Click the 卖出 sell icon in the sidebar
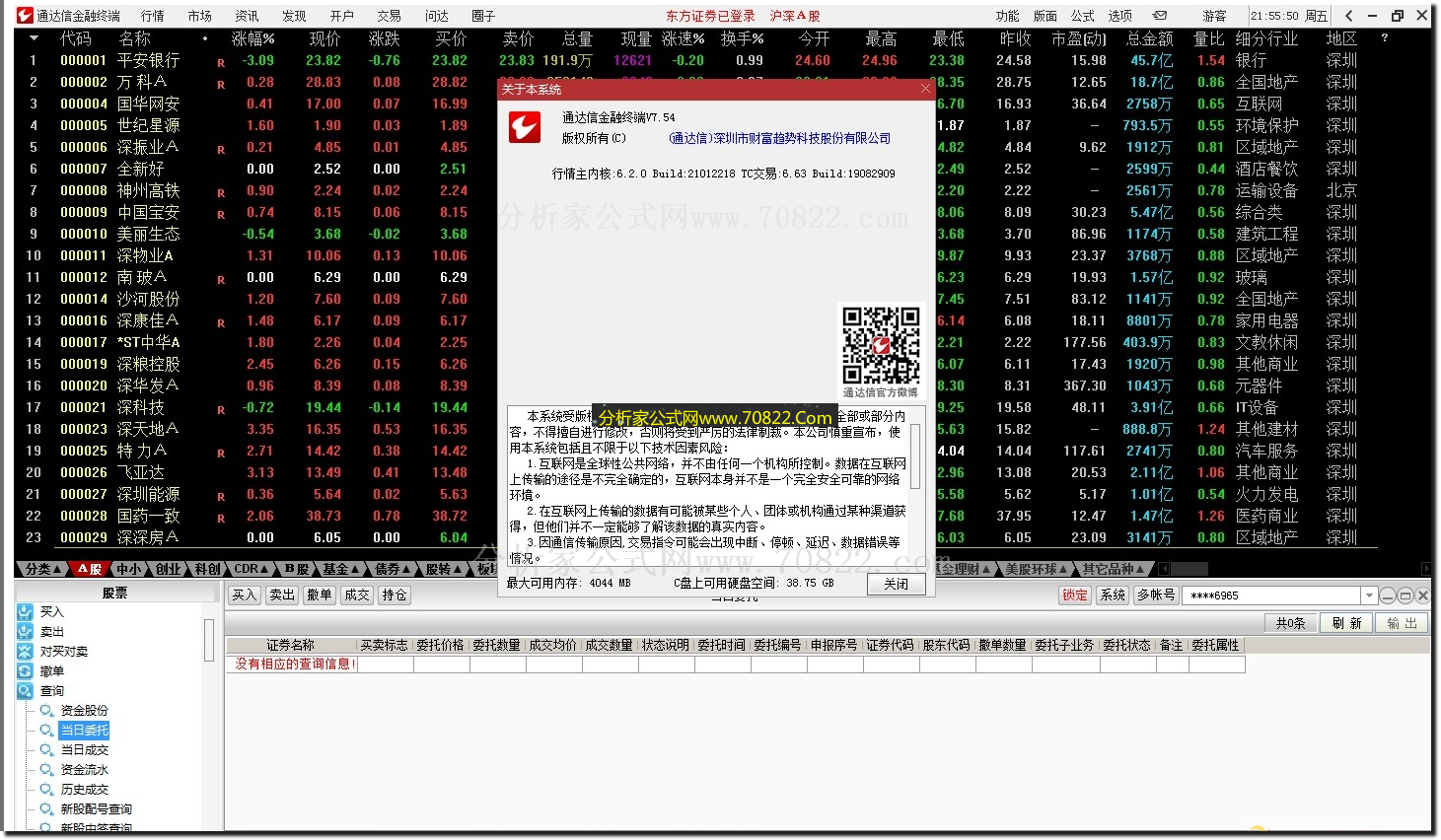Image resolution: width=1441 pixels, height=840 pixels. 25,632
